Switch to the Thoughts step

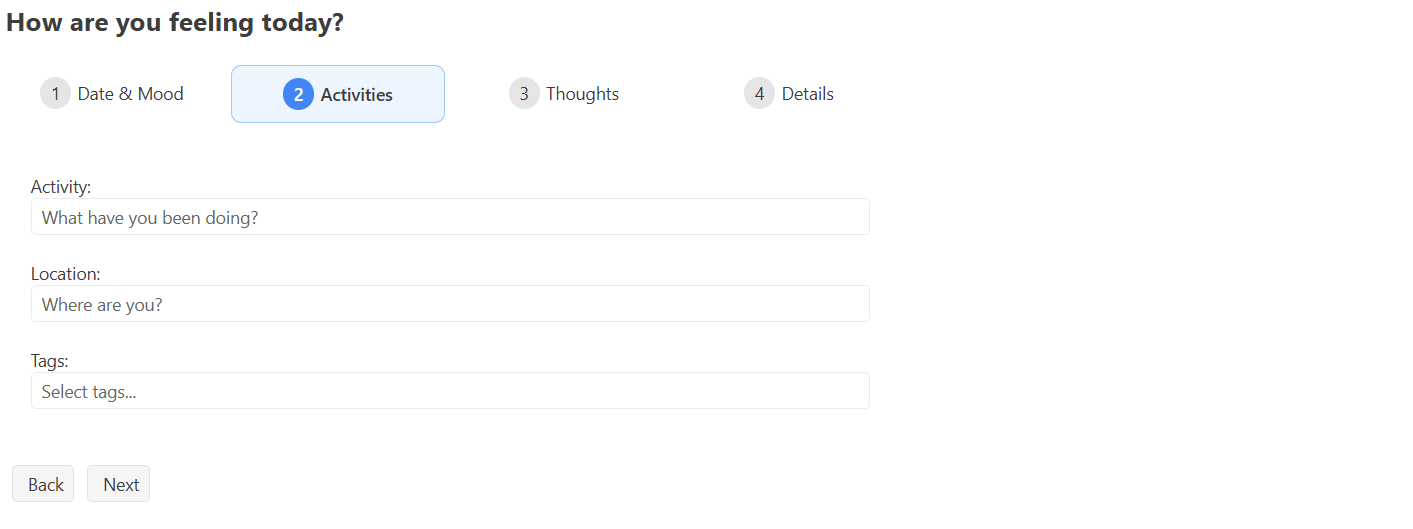coord(583,94)
